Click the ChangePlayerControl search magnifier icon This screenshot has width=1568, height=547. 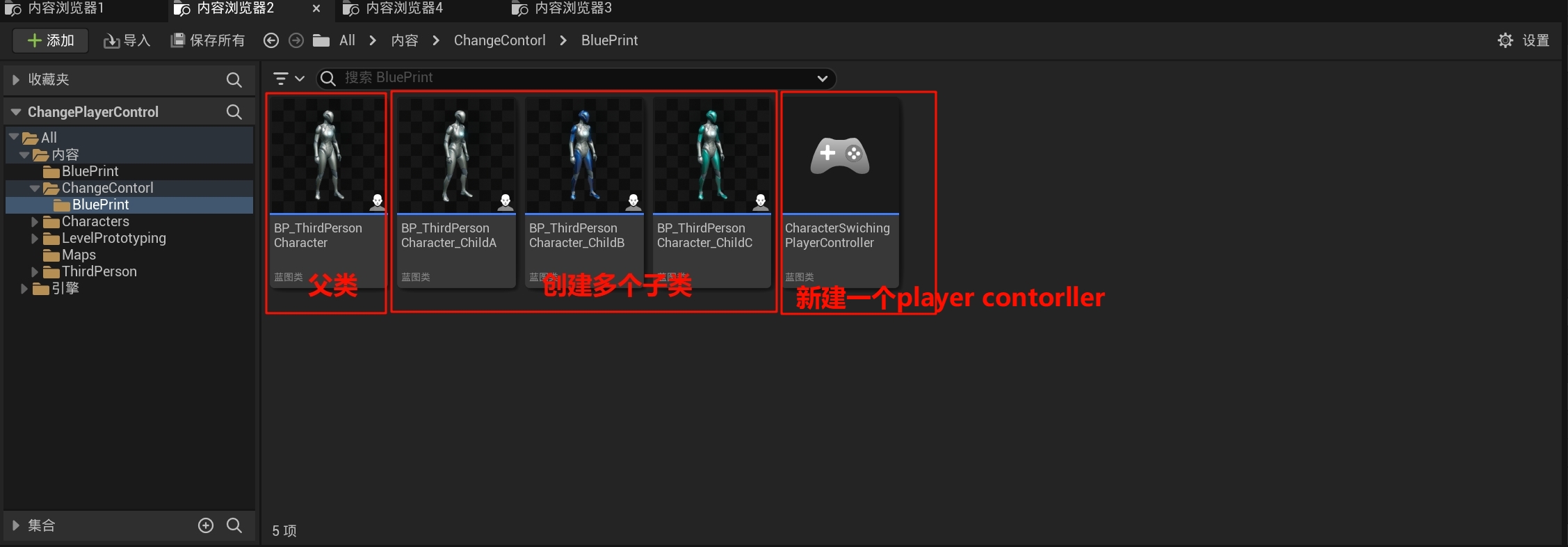coord(234,112)
